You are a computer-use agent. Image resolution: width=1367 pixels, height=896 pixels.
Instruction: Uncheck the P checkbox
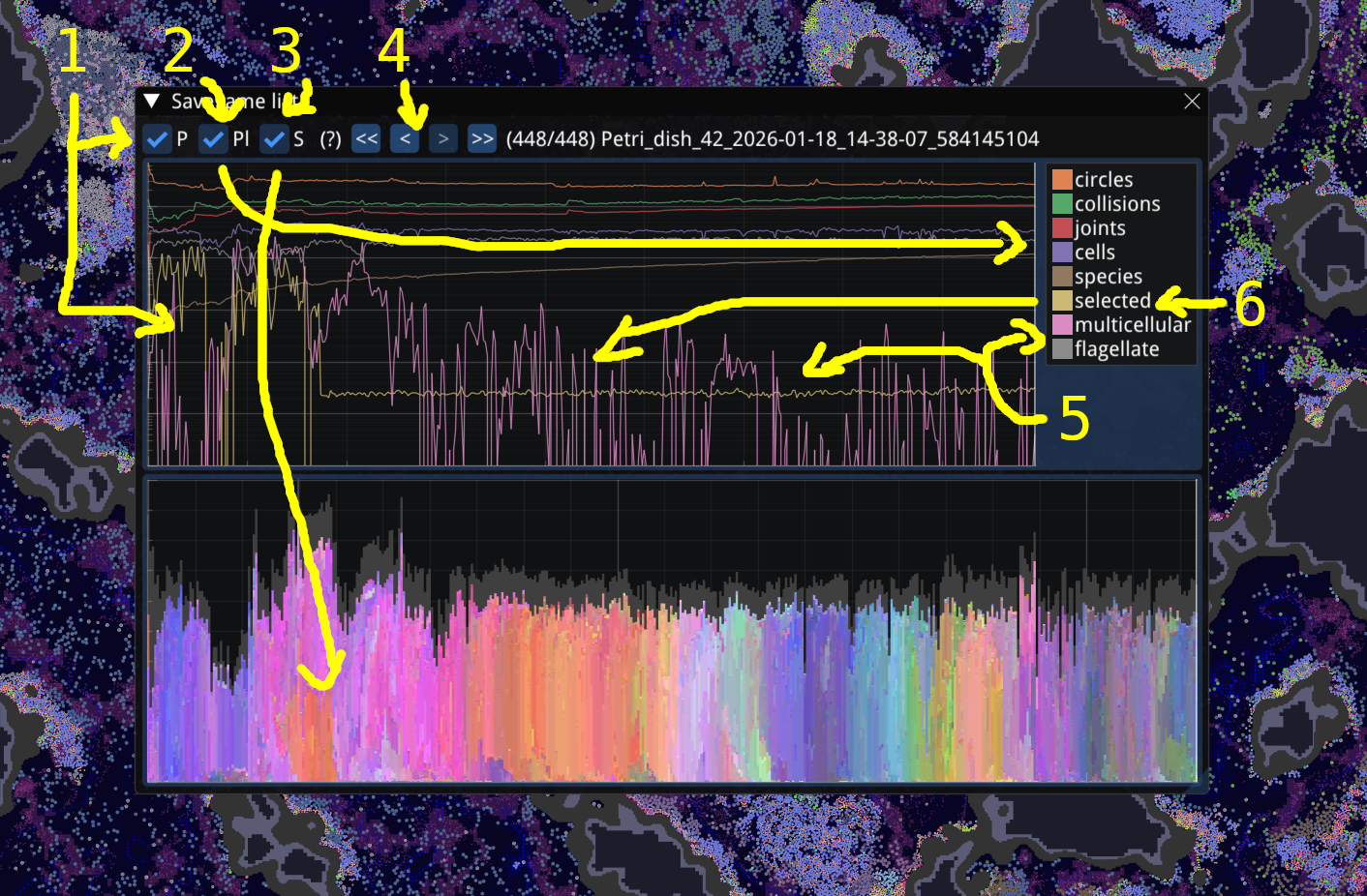(157, 139)
